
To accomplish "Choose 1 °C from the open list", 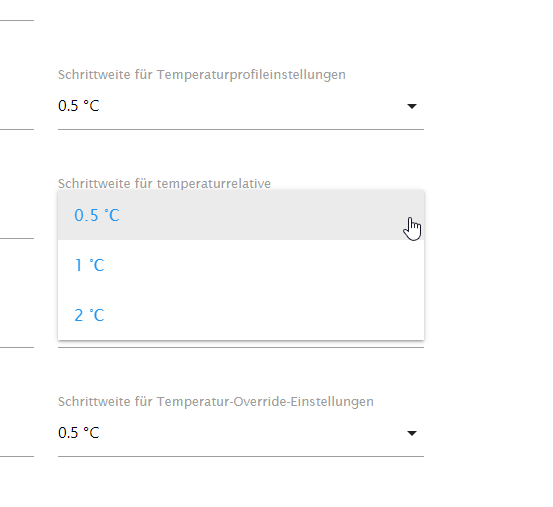I will click(241, 265).
